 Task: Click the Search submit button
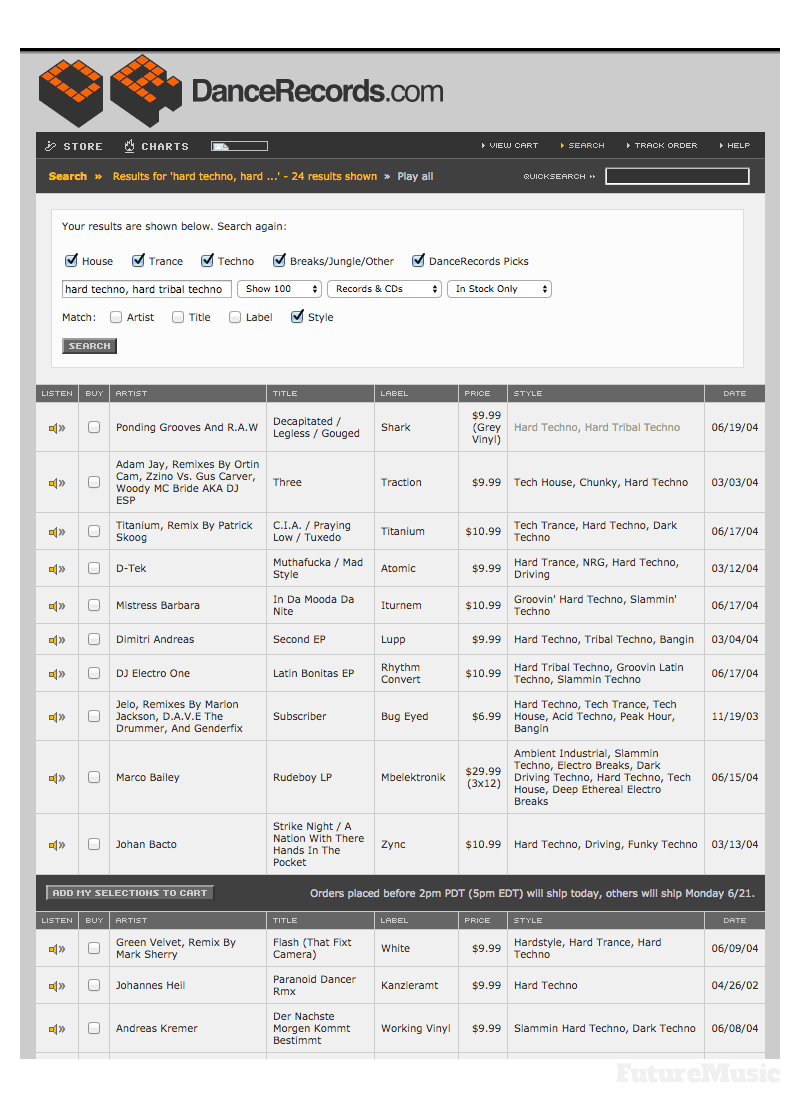coord(89,346)
